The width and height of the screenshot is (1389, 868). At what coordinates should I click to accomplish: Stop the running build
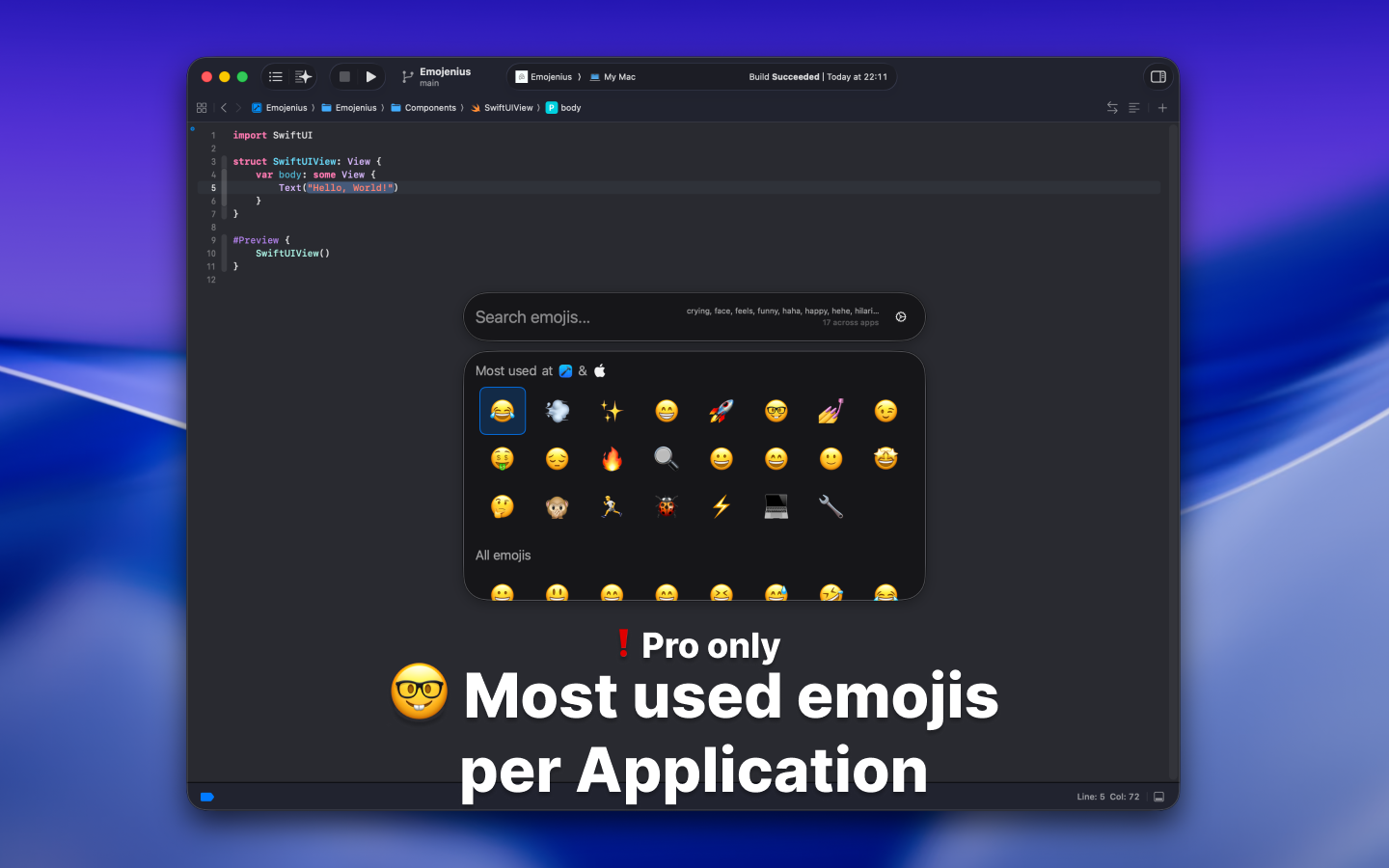[x=344, y=76]
